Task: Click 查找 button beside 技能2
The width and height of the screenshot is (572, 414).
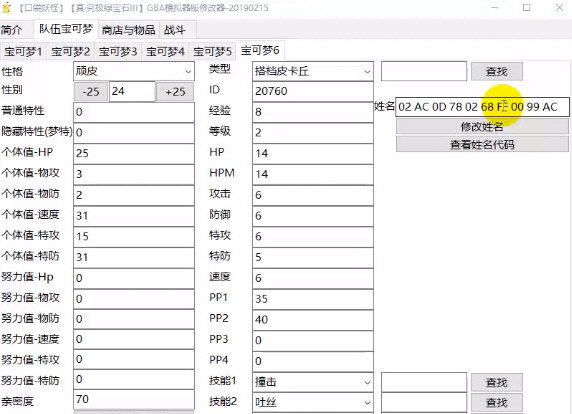Action: point(496,402)
